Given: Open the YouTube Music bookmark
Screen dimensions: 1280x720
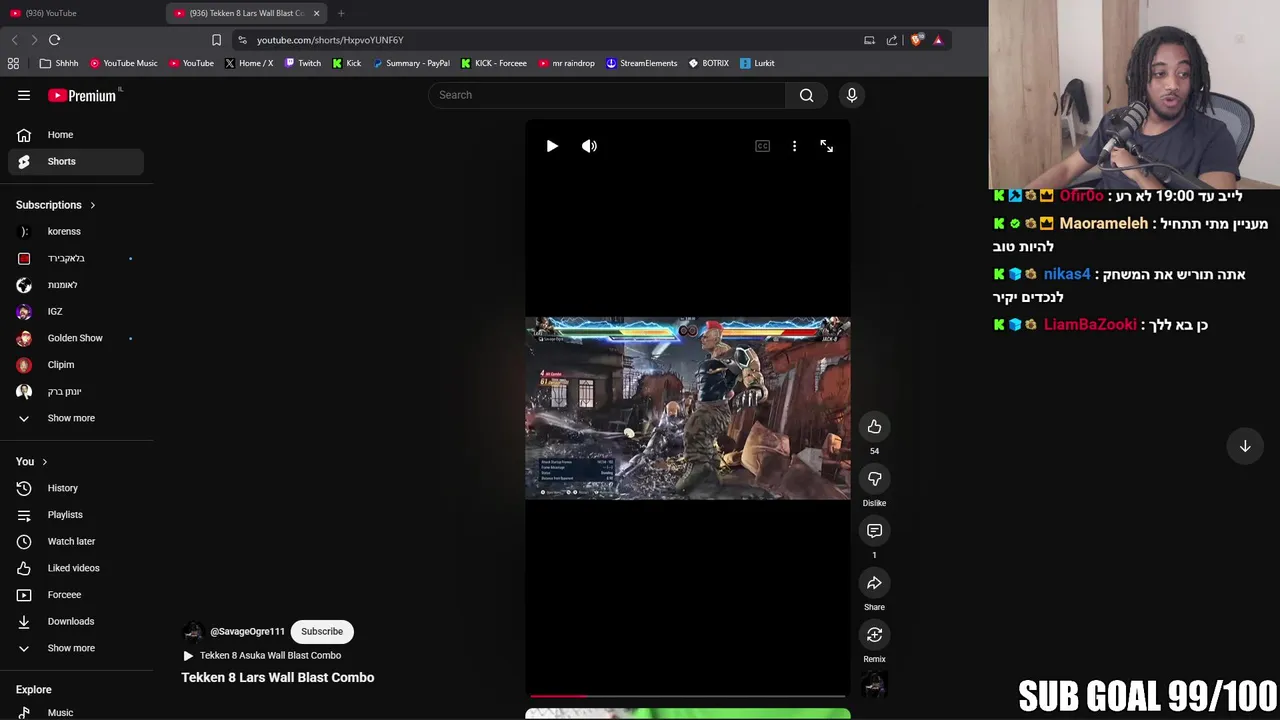Looking at the screenshot, I should pyautogui.click(x=124, y=63).
